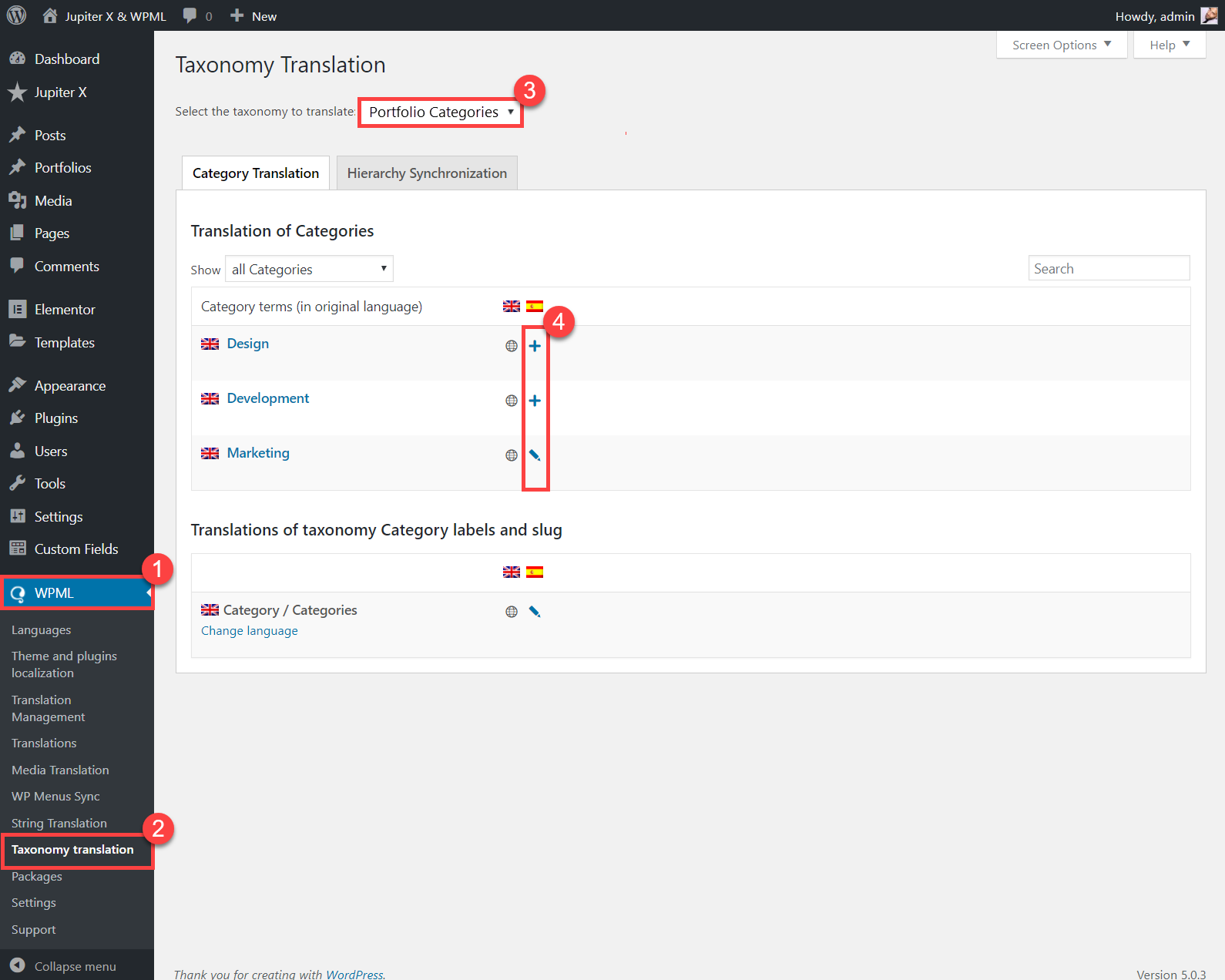Collapse the admin menu
1225x980 pixels.
click(63, 966)
